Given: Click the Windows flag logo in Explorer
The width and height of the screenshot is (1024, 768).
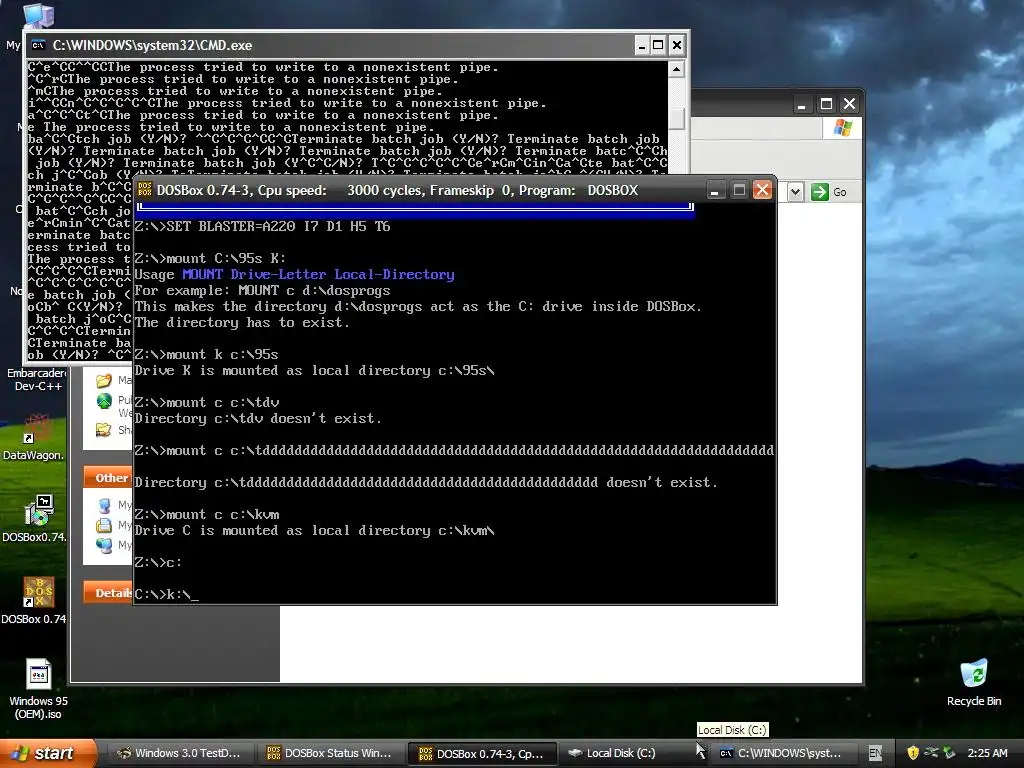Looking at the screenshot, I should (842, 128).
